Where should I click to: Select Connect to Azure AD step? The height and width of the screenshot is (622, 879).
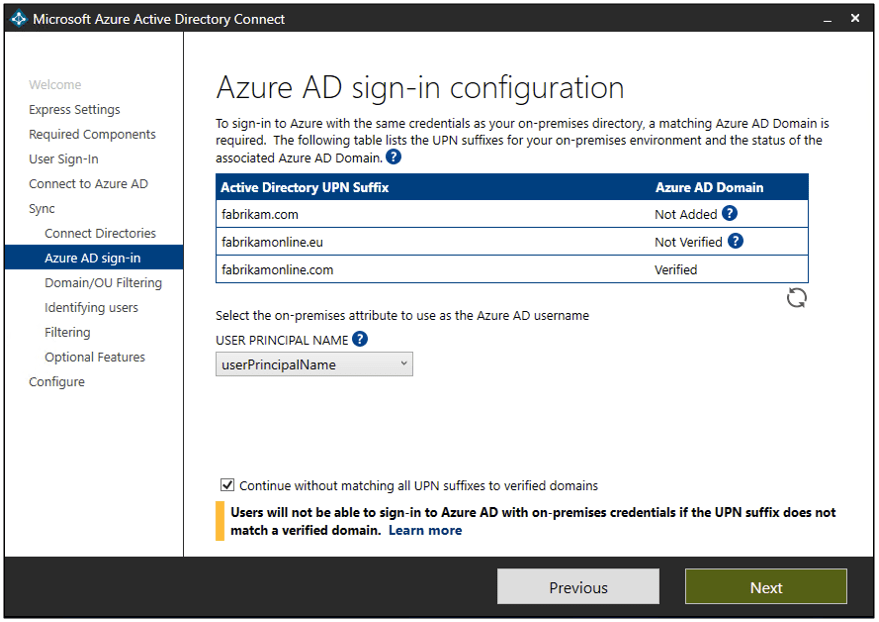pos(88,184)
